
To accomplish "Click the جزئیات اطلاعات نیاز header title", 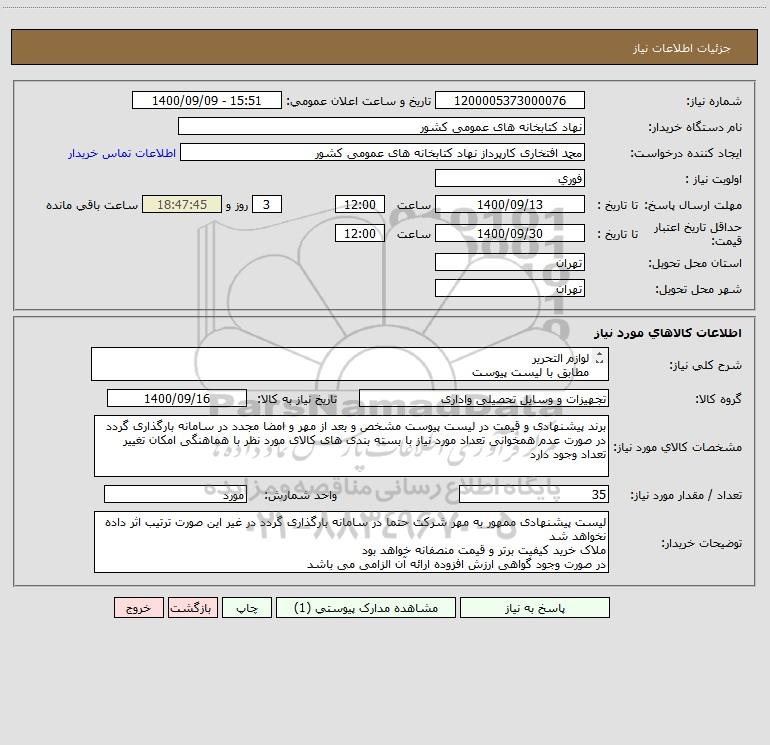I will [682, 48].
